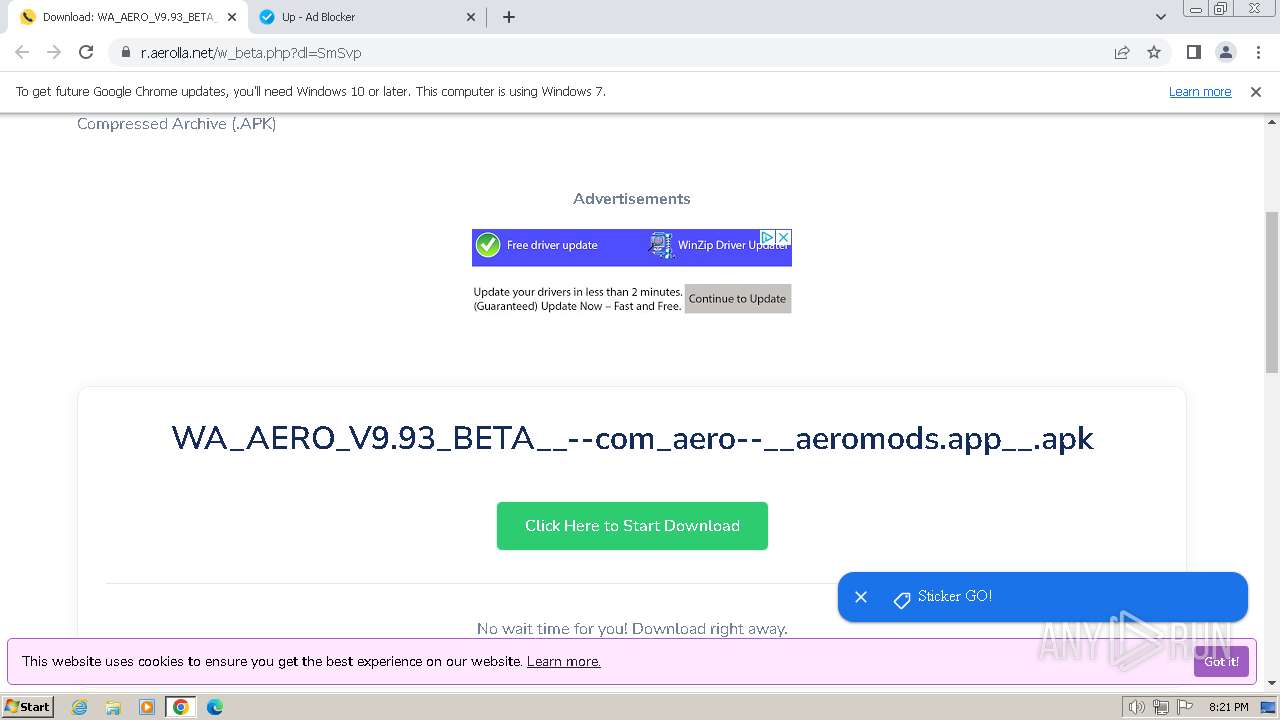Image resolution: width=1280 pixels, height=720 pixels.
Task: Close the WinZip ad with X
Action: point(784,237)
